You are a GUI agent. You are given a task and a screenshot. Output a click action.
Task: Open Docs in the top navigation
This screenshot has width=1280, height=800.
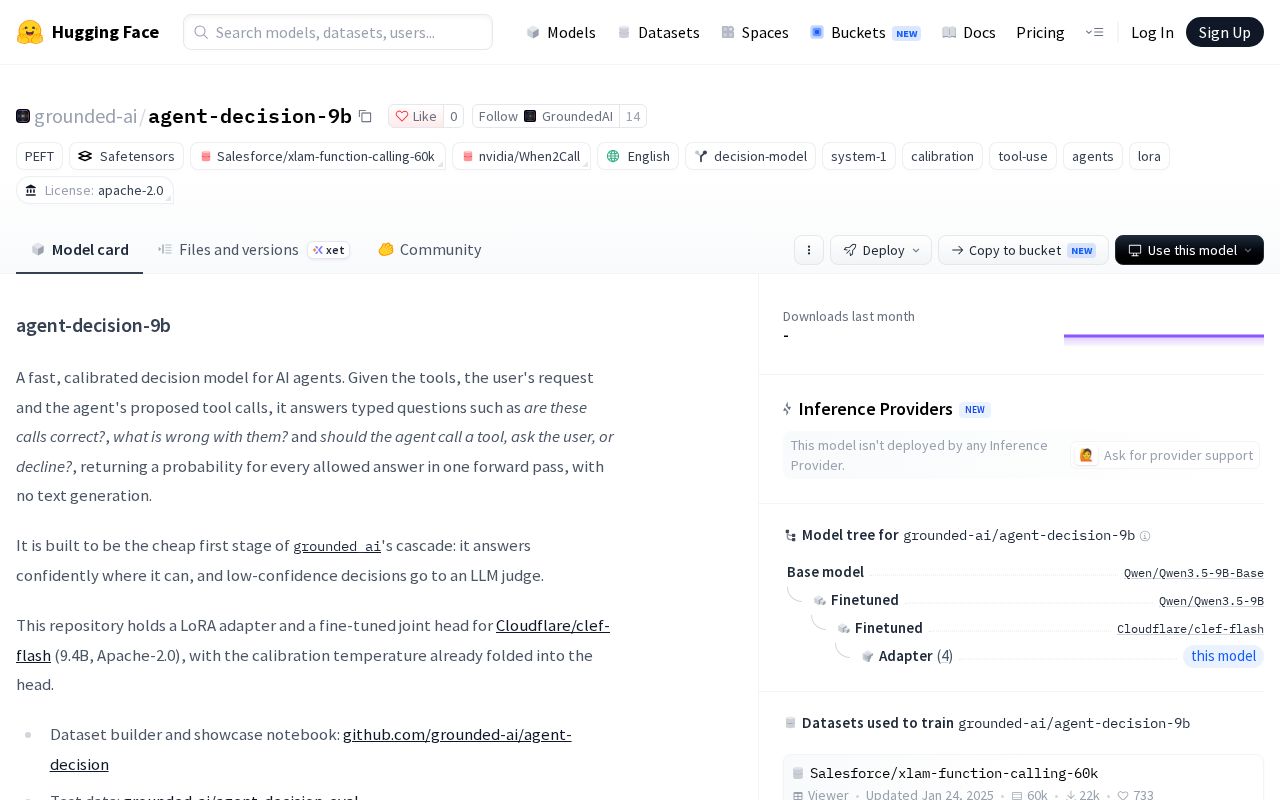pos(969,32)
